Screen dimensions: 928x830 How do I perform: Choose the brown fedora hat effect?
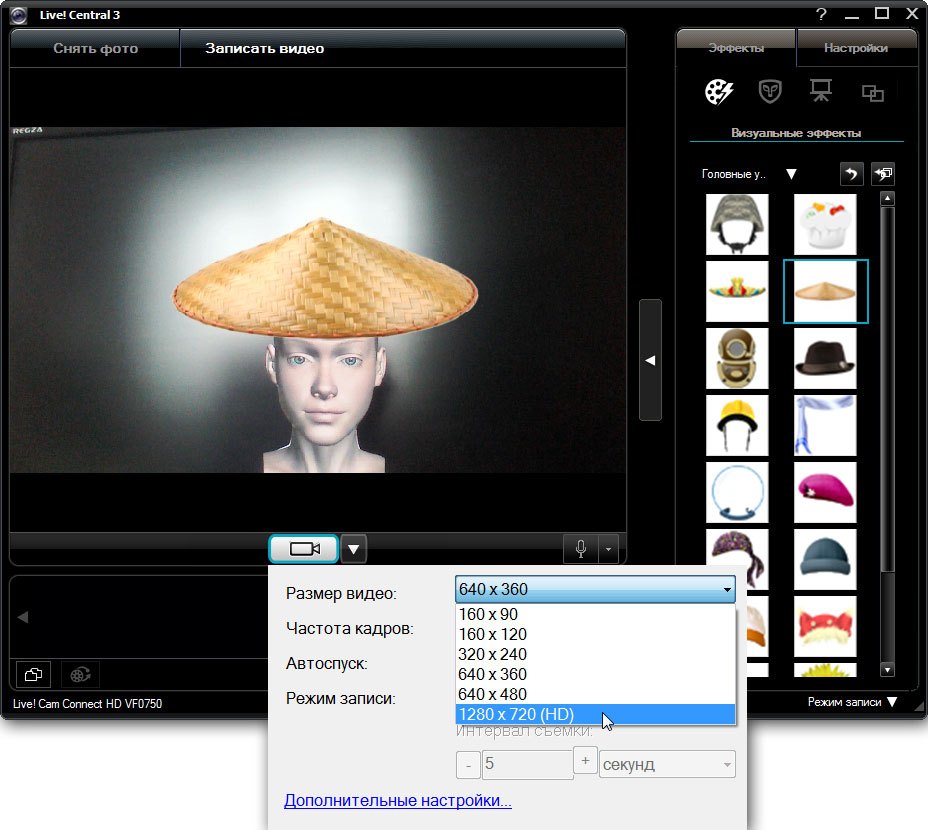(x=824, y=358)
